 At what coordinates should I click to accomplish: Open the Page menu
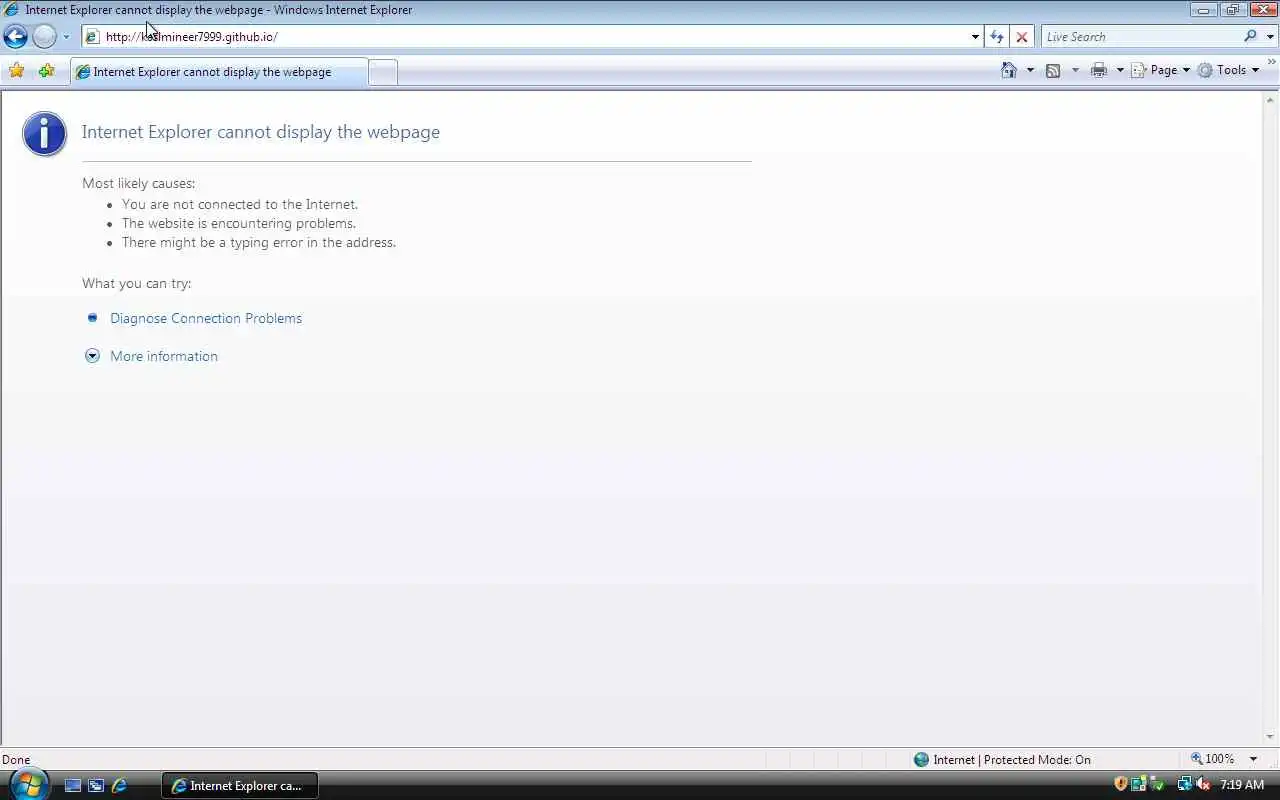coord(1161,70)
